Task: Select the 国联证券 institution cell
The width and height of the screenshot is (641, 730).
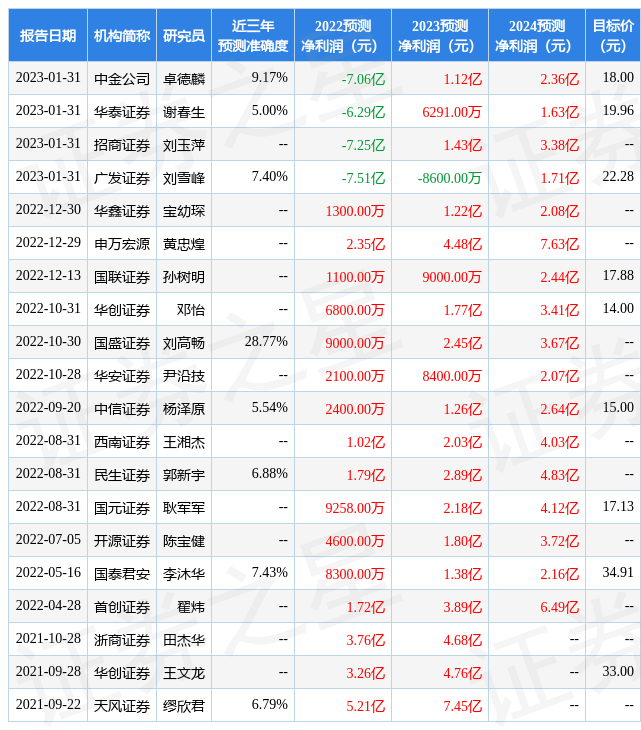Action: coord(122,277)
